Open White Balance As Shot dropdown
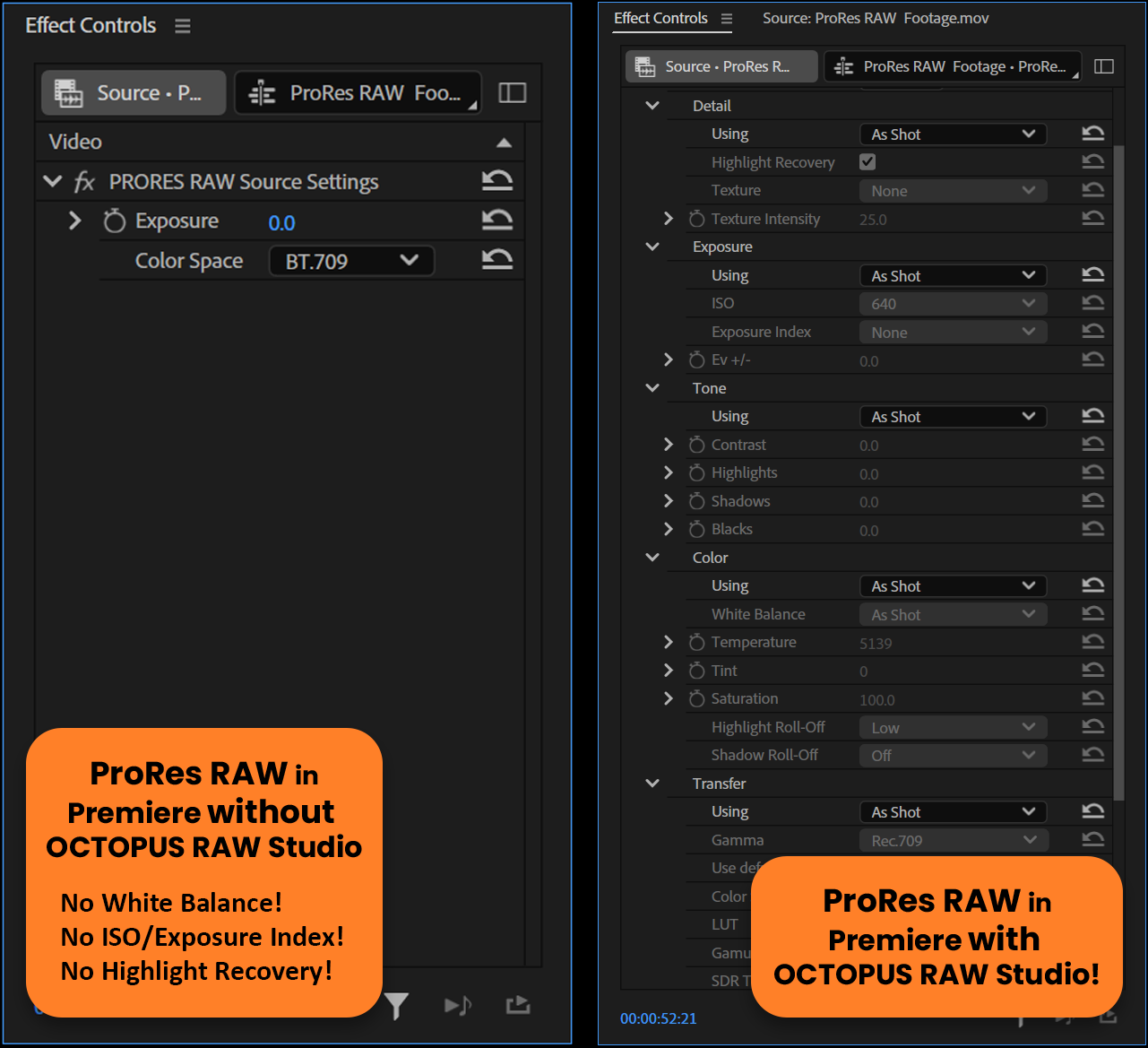Screen dimensions: 1148x1048 [x=954, y=615]
